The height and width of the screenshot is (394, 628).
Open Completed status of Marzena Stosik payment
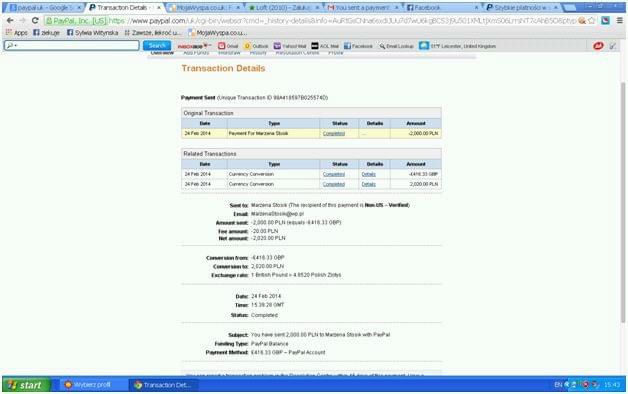(x=334, y=133)
